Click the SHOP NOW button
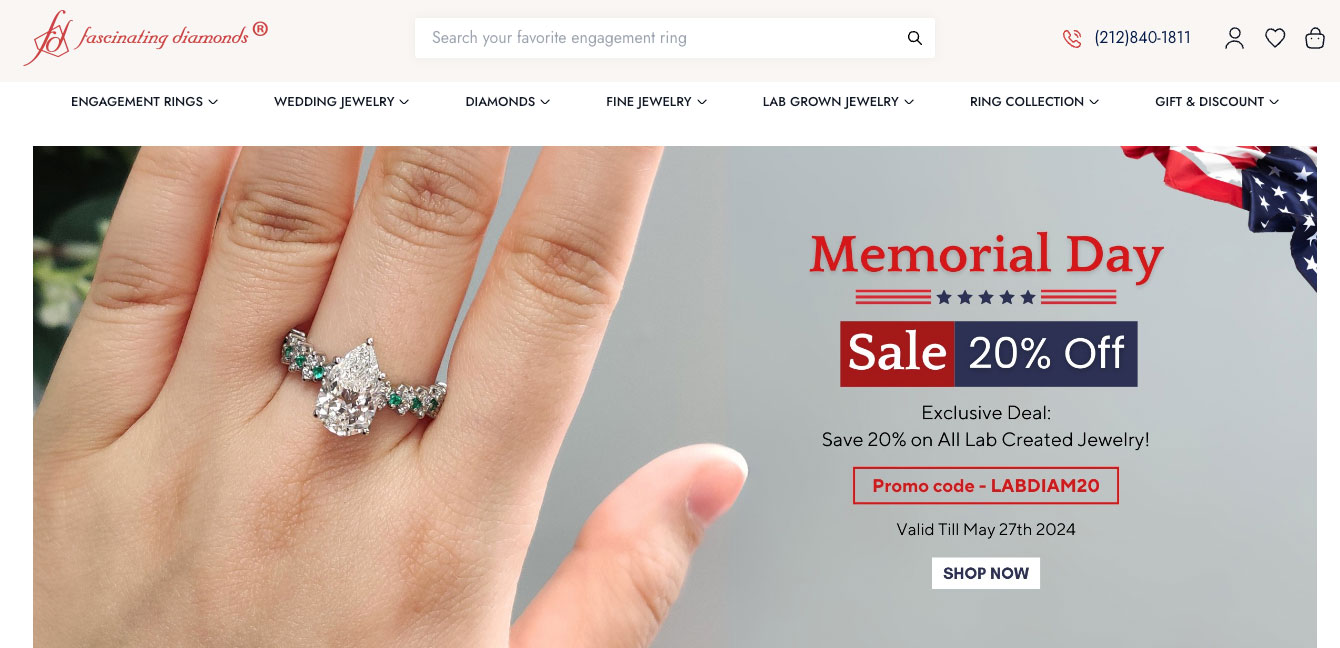 coord(986,573)
